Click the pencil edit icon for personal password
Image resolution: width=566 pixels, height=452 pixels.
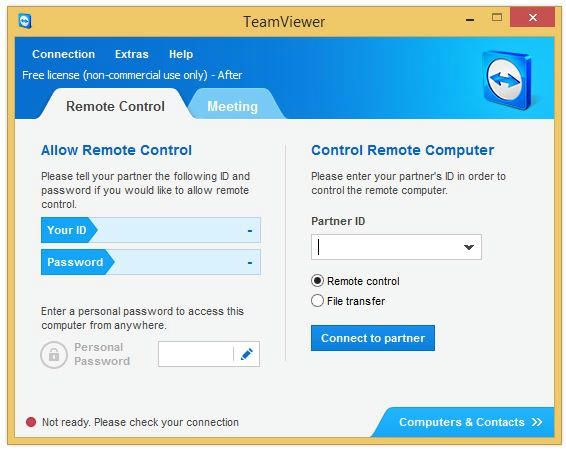point(247,354)
